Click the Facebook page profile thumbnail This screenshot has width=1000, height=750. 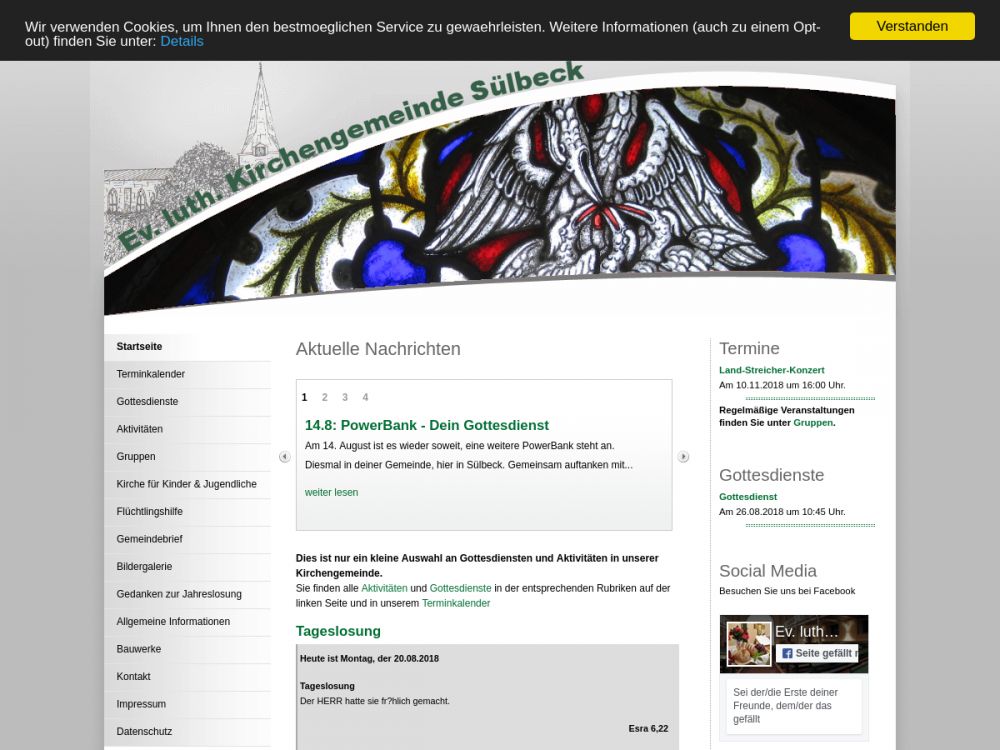748,643
